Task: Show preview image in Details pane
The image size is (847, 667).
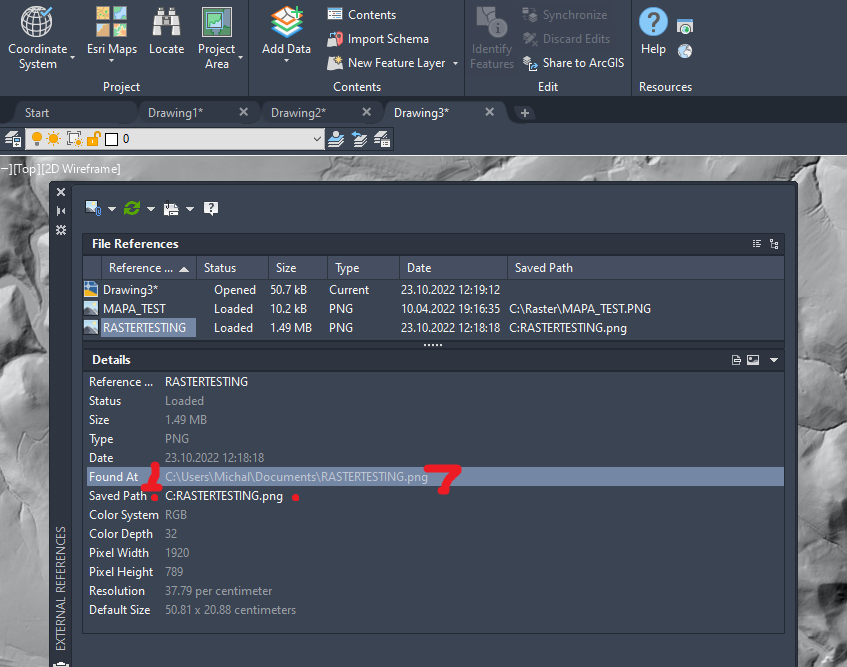Action: (752, 359)
